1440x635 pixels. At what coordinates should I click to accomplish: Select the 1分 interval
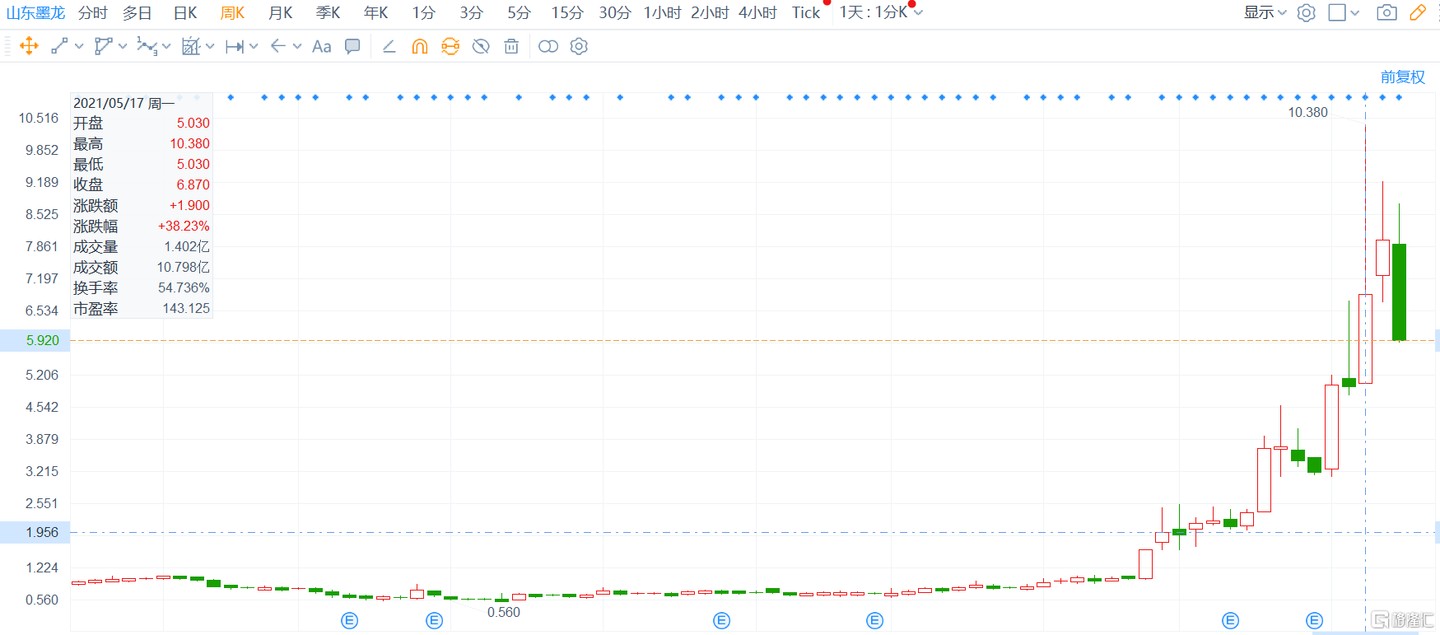(x=424, y=13)
